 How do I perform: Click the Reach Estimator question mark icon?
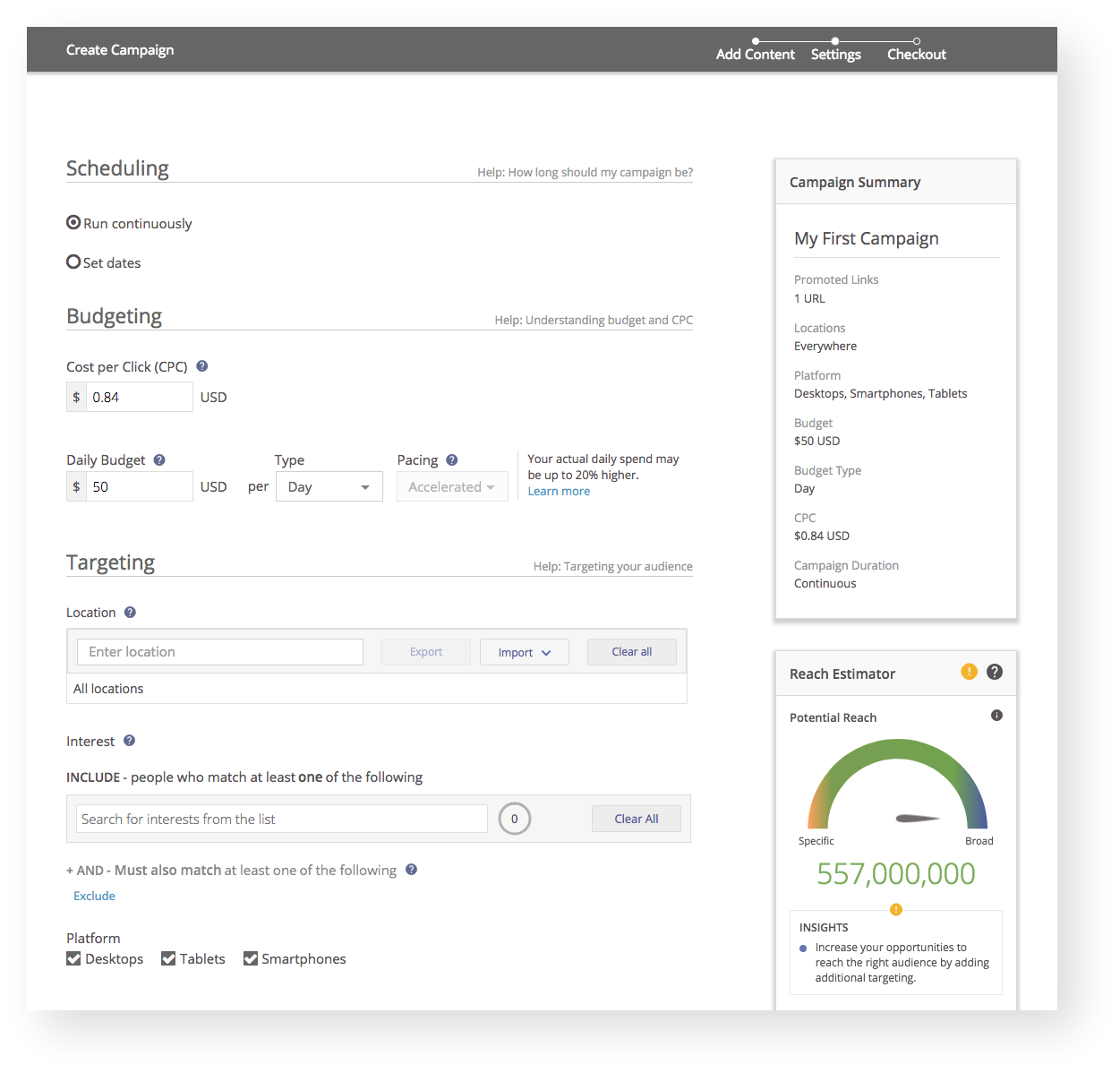point(995,672)
